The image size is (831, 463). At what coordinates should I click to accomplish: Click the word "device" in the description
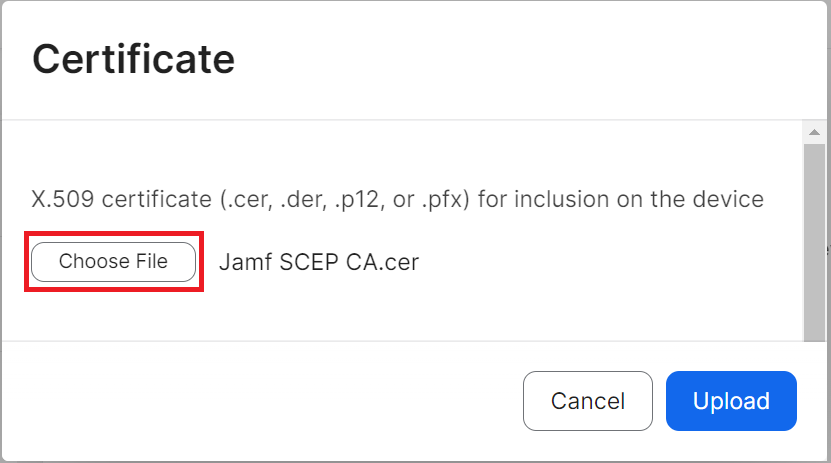click(732, 199)
